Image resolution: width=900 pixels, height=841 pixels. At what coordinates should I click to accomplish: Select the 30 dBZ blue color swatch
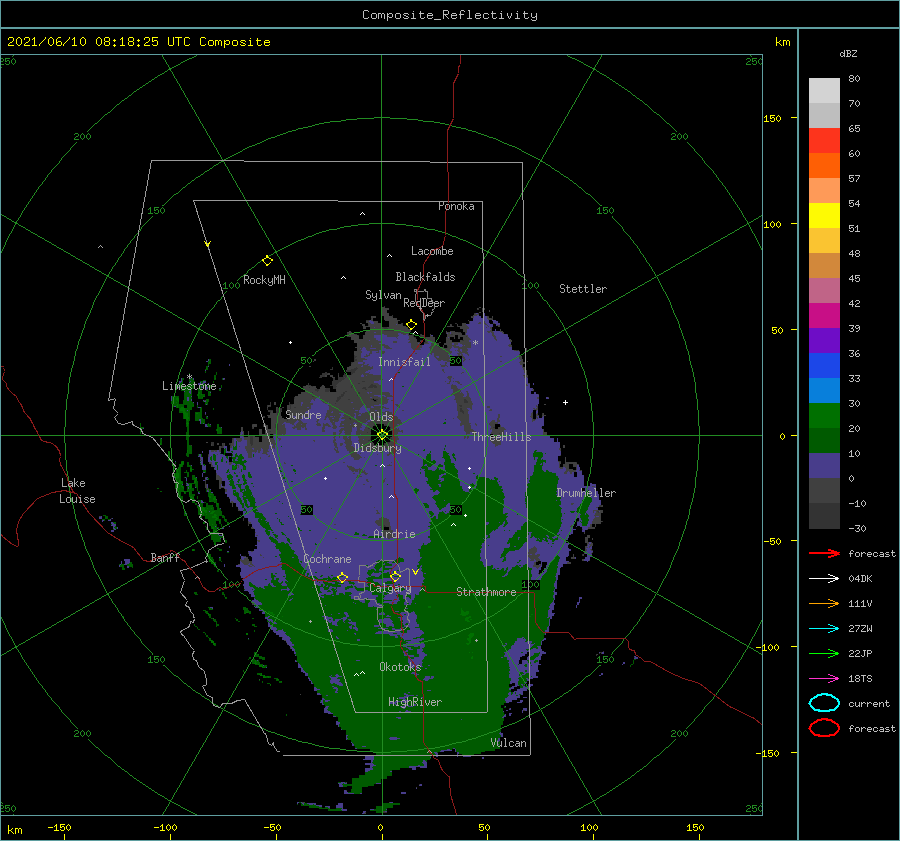coord(824,390)
